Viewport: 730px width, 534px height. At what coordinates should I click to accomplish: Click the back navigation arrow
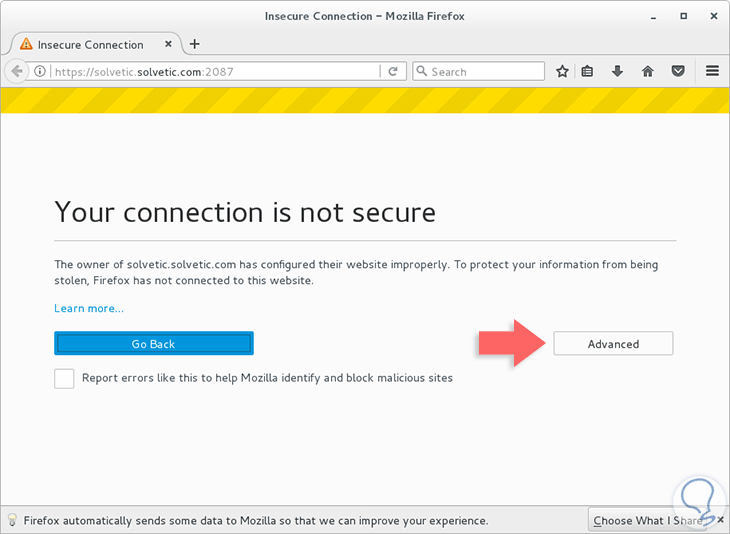tap(17, 71)
